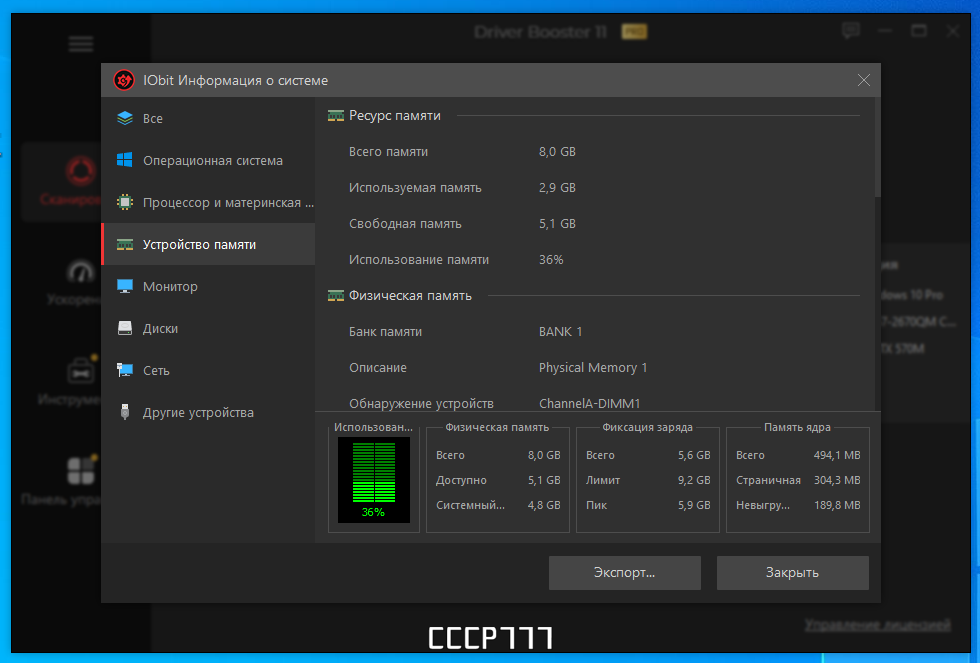Select the 'Все' layers icon in sidebar

point(125,118)
